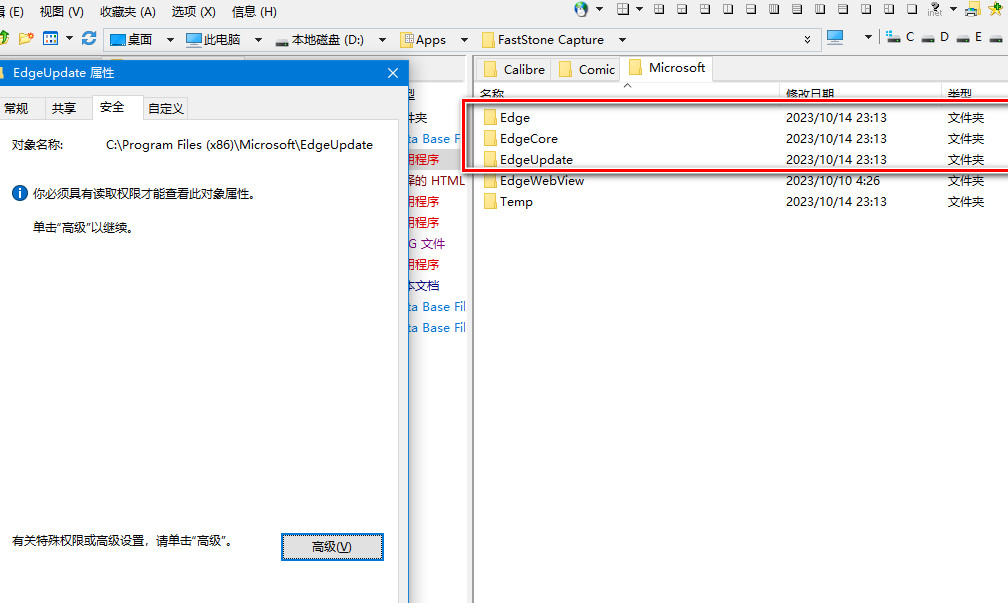Click the new folder icon in the toolbar
The image size is (1008, 603).
(26, 39)
